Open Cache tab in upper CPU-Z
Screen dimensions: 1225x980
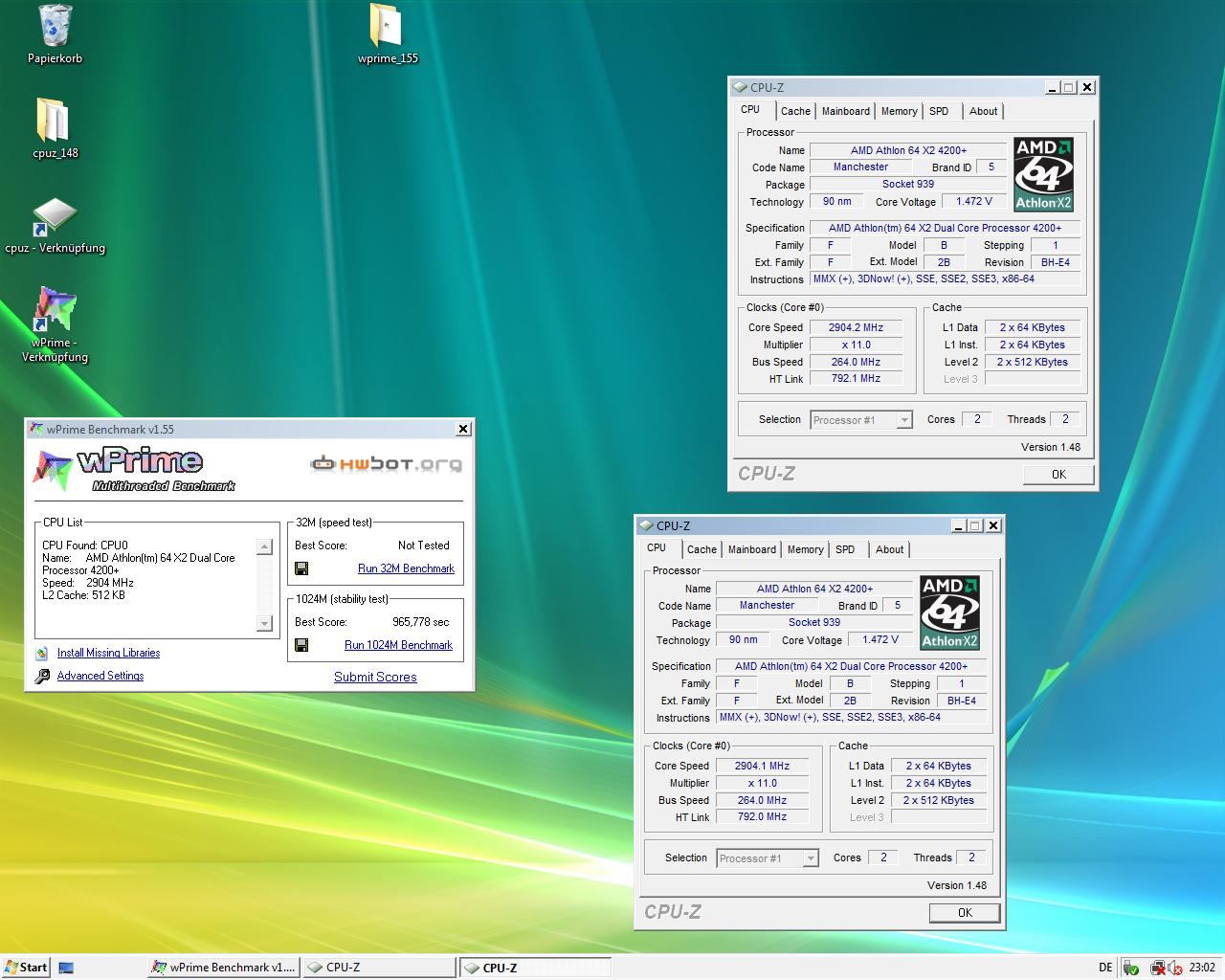coord(795,111)
